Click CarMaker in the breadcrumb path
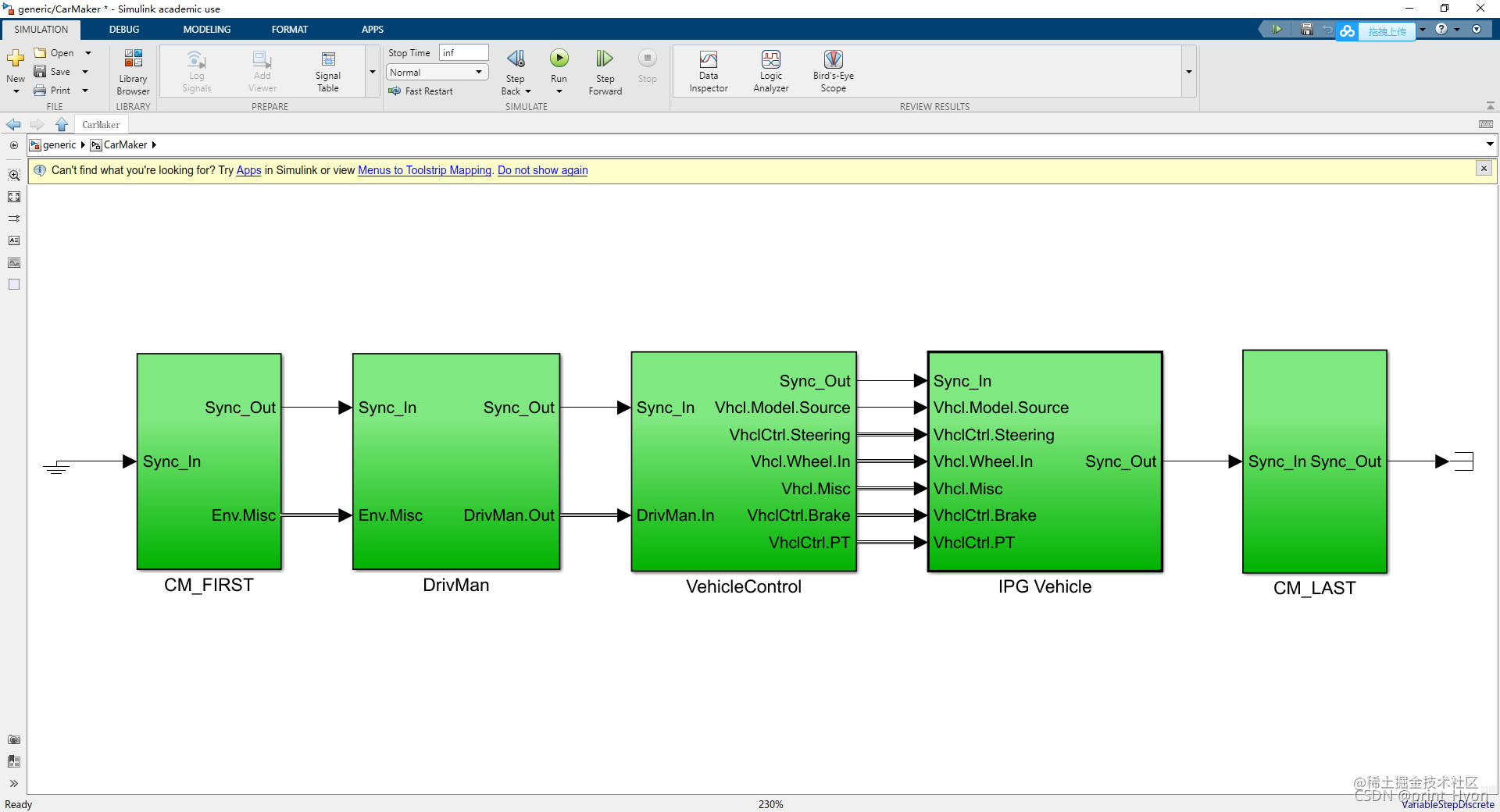This screenshot has width=1500, height=812. point(125,145)
